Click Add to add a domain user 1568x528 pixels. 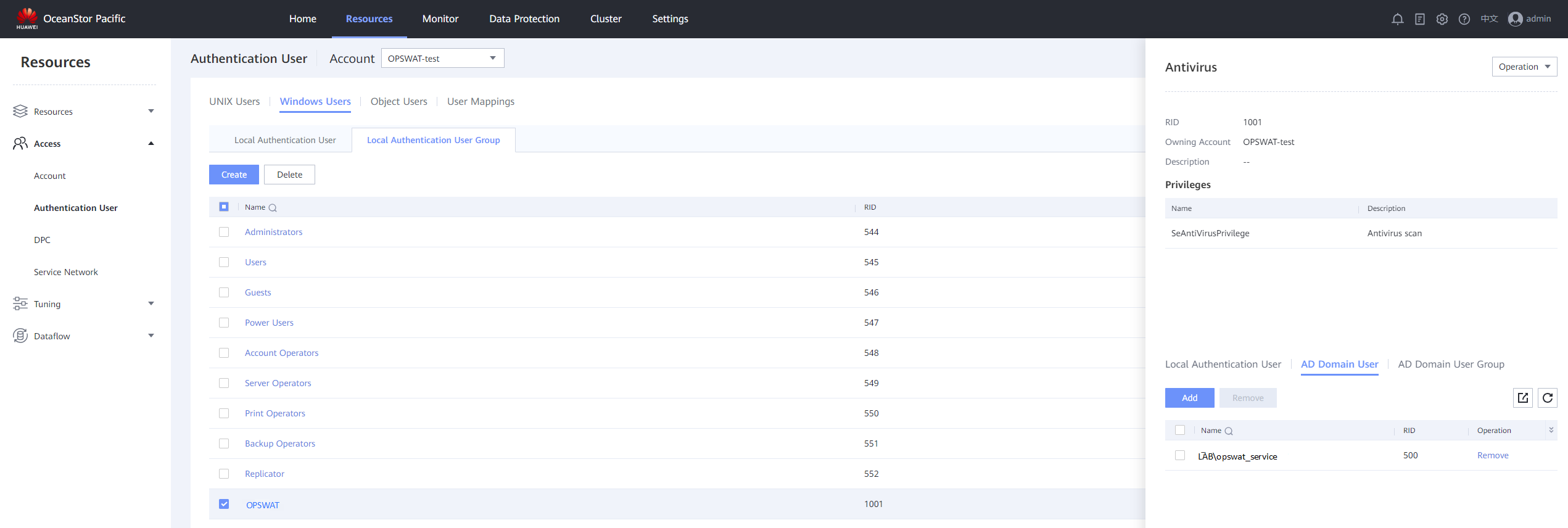1189,398
